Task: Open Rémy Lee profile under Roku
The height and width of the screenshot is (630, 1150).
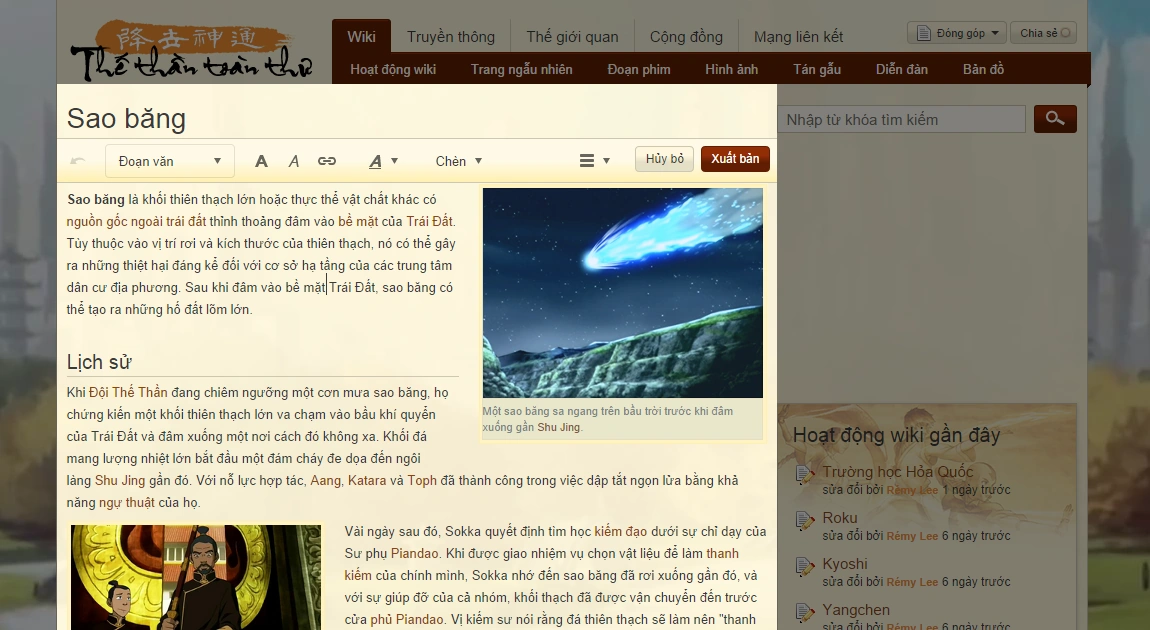Action: 912,536
